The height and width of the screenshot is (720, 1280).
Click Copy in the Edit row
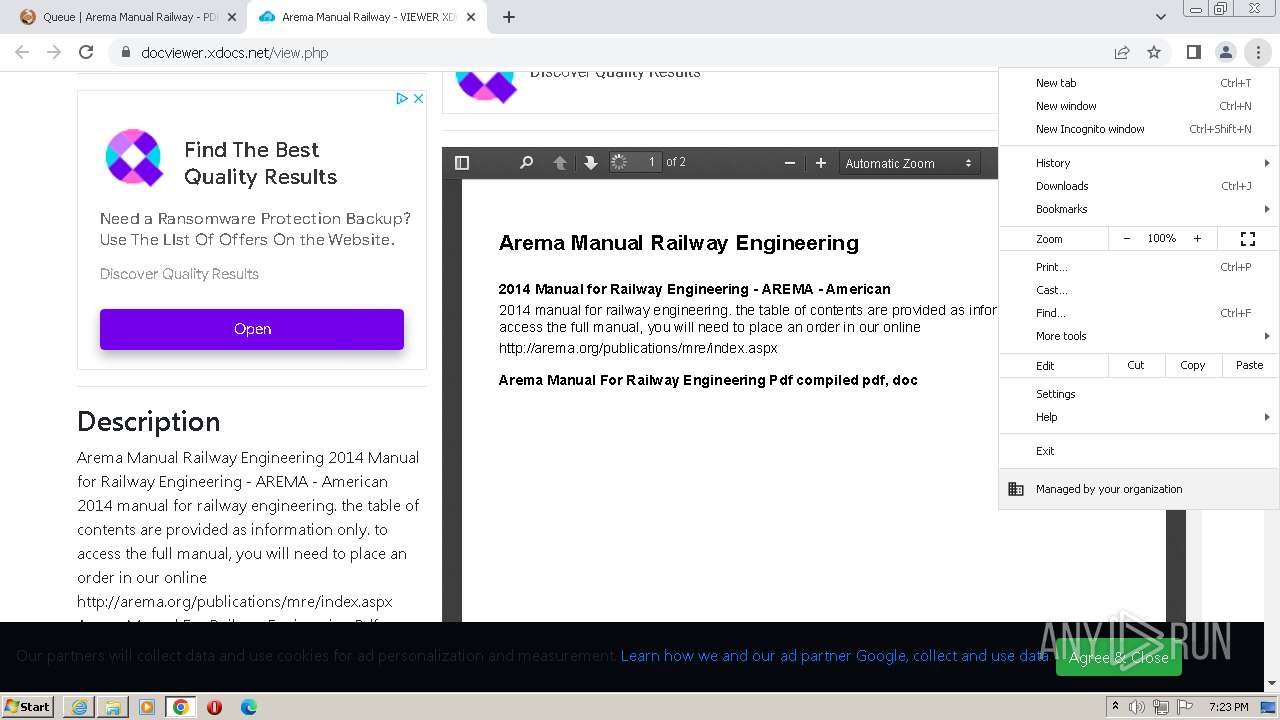[1193, 365]
